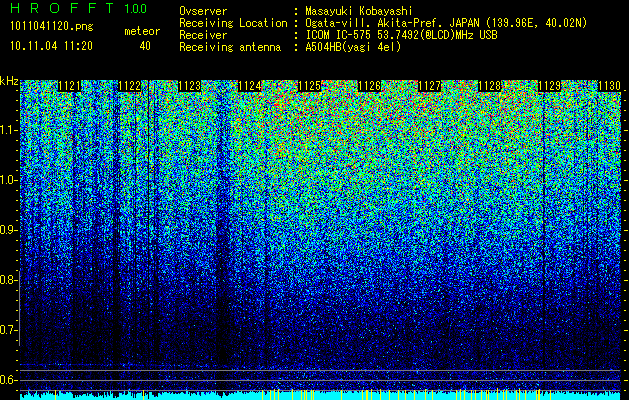Click the 1.1 frequency axis label
Viewport: 629px width, 400px height.
[9, 130]
